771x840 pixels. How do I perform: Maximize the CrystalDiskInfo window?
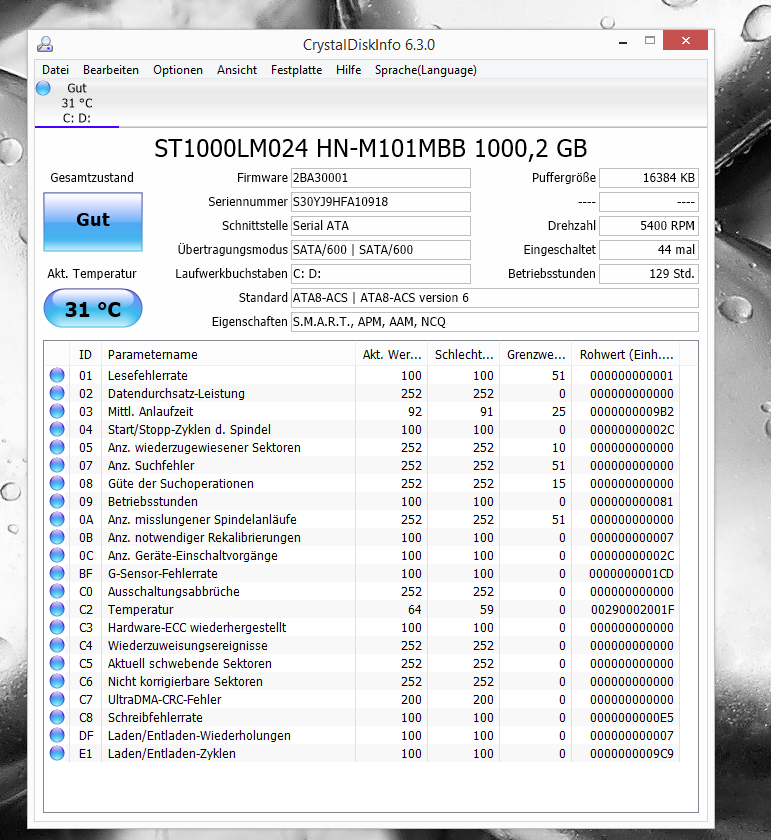650,40
